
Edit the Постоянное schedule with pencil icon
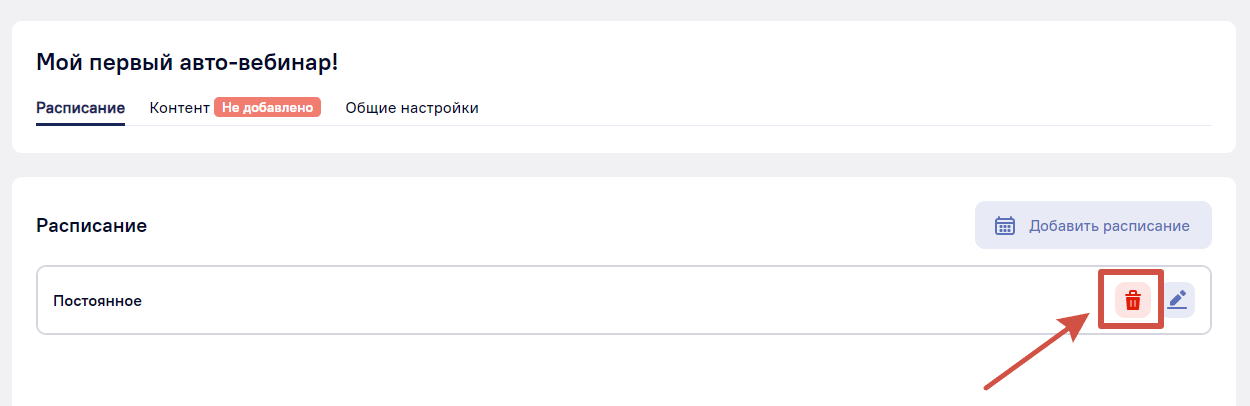[x=1178, y=300]
